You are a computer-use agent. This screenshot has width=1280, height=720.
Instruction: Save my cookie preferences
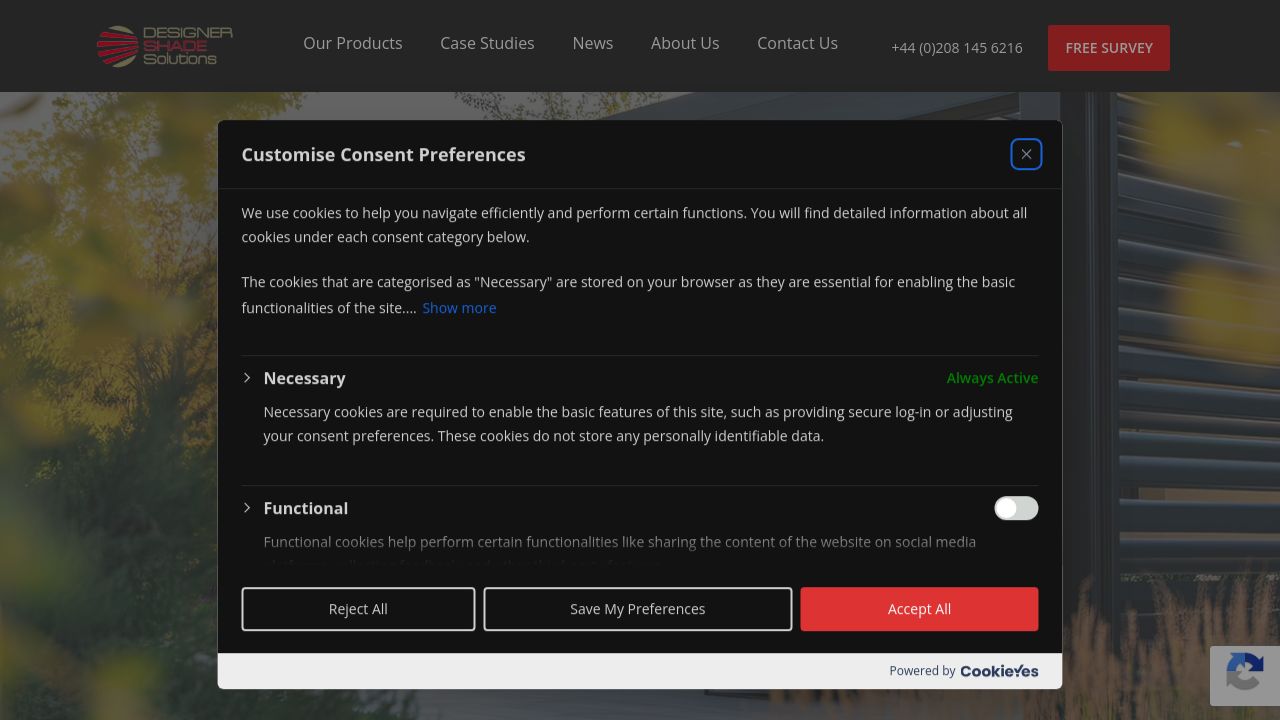(638, 609)
